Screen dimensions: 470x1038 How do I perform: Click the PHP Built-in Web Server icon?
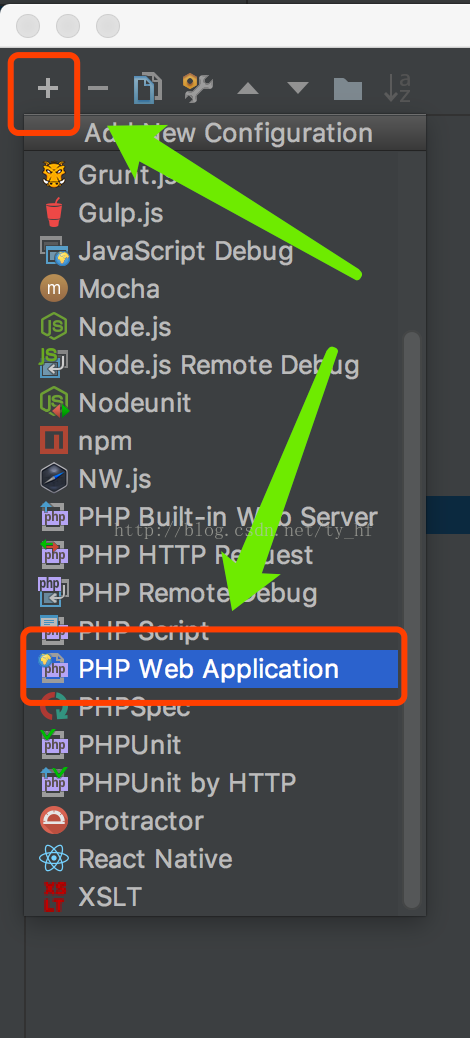tap(54, 516)
